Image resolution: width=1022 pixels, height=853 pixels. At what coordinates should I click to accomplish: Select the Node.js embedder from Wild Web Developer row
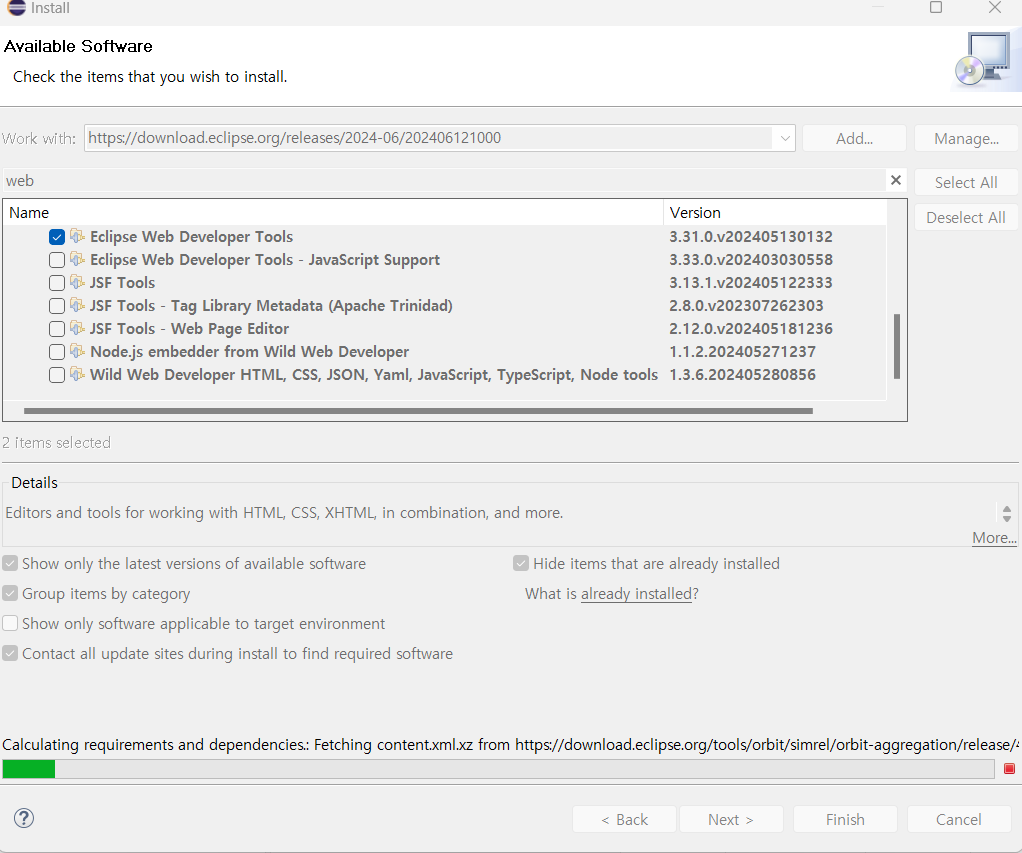[x=445, y=351]
